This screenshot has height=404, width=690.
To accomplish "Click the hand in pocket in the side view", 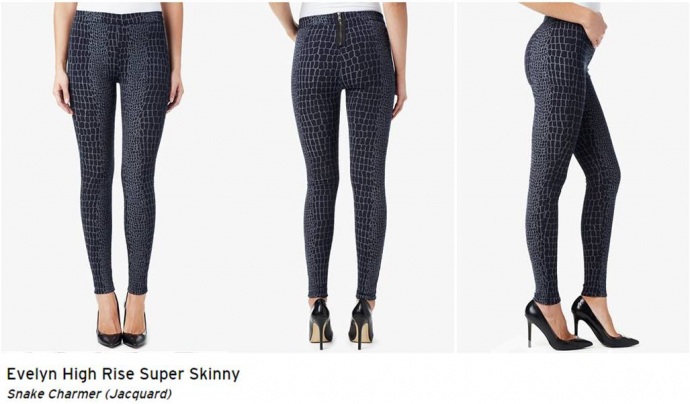I will (595, 26).
